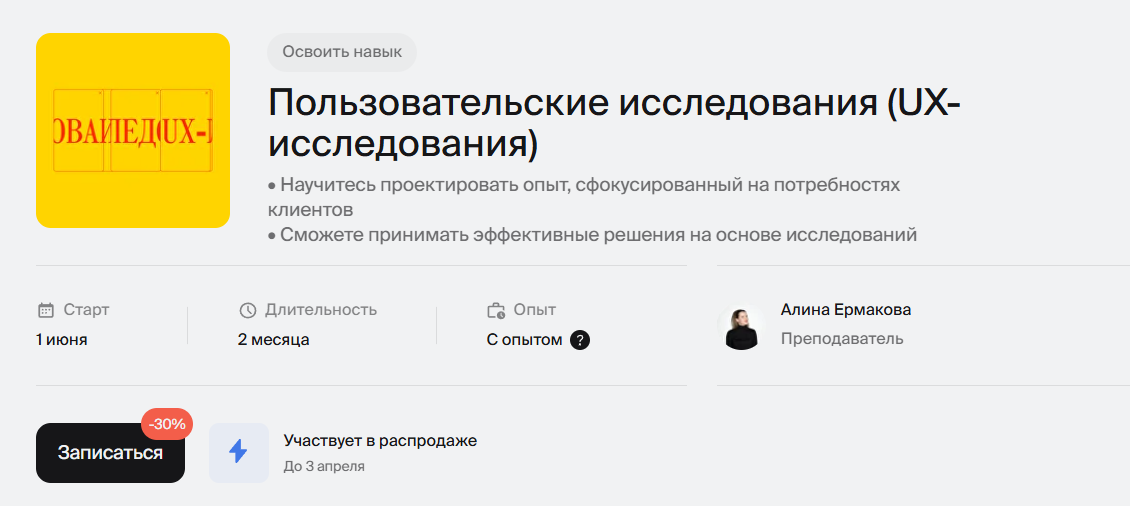Open the Пользовательские исследования course title
The height and width of the screenshot is (506, 1130).
tap(613, 123)
